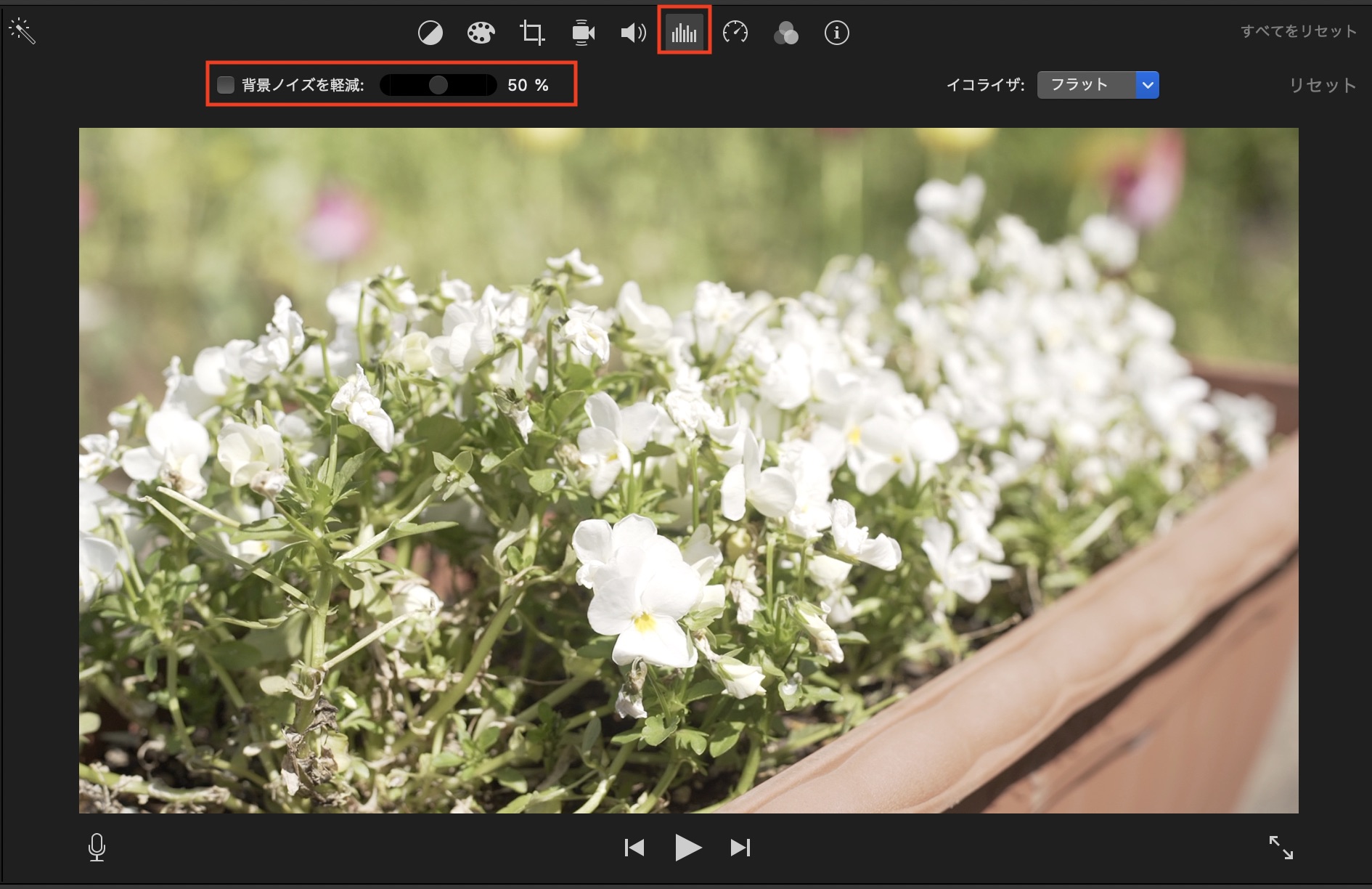The width and height of the screenshot is (1372, 889).
Task: Open the clip speed settings
Action: point(735,33)
